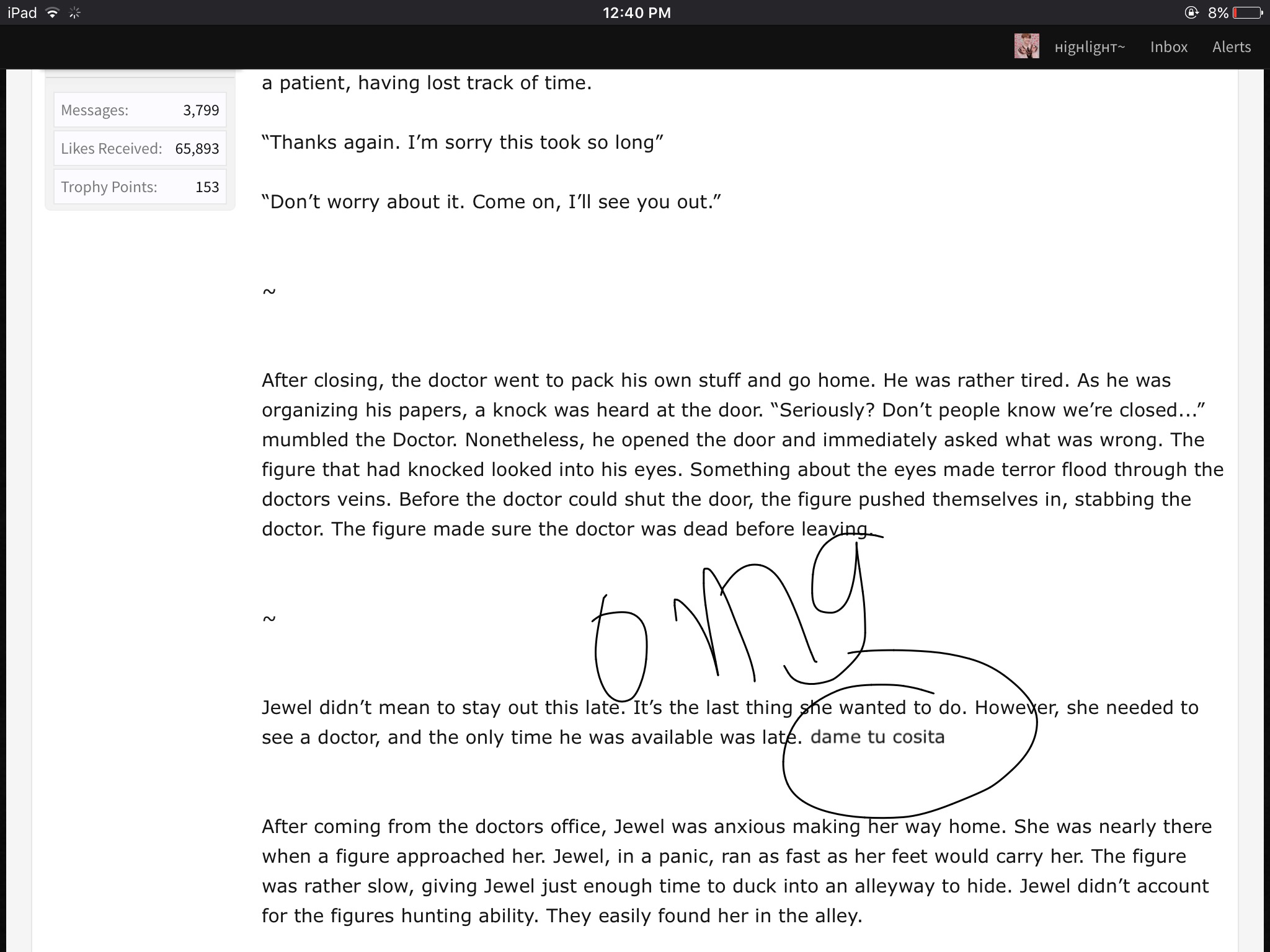Open the Inbox

(x=1169, y=47)
